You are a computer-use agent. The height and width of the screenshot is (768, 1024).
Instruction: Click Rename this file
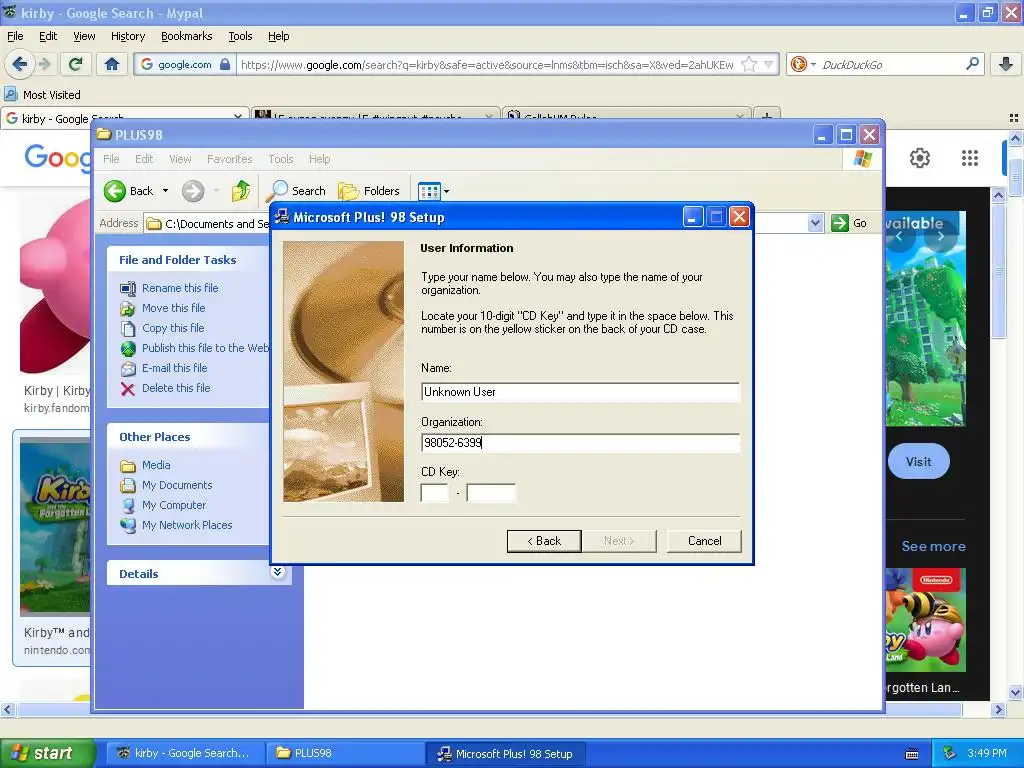coord(180,288)
